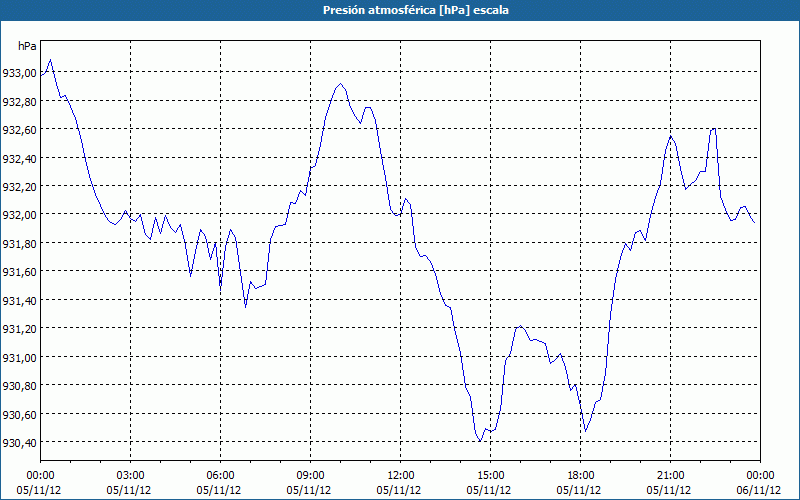Click the 932,60 y-axis label

[x=19, y=131]
